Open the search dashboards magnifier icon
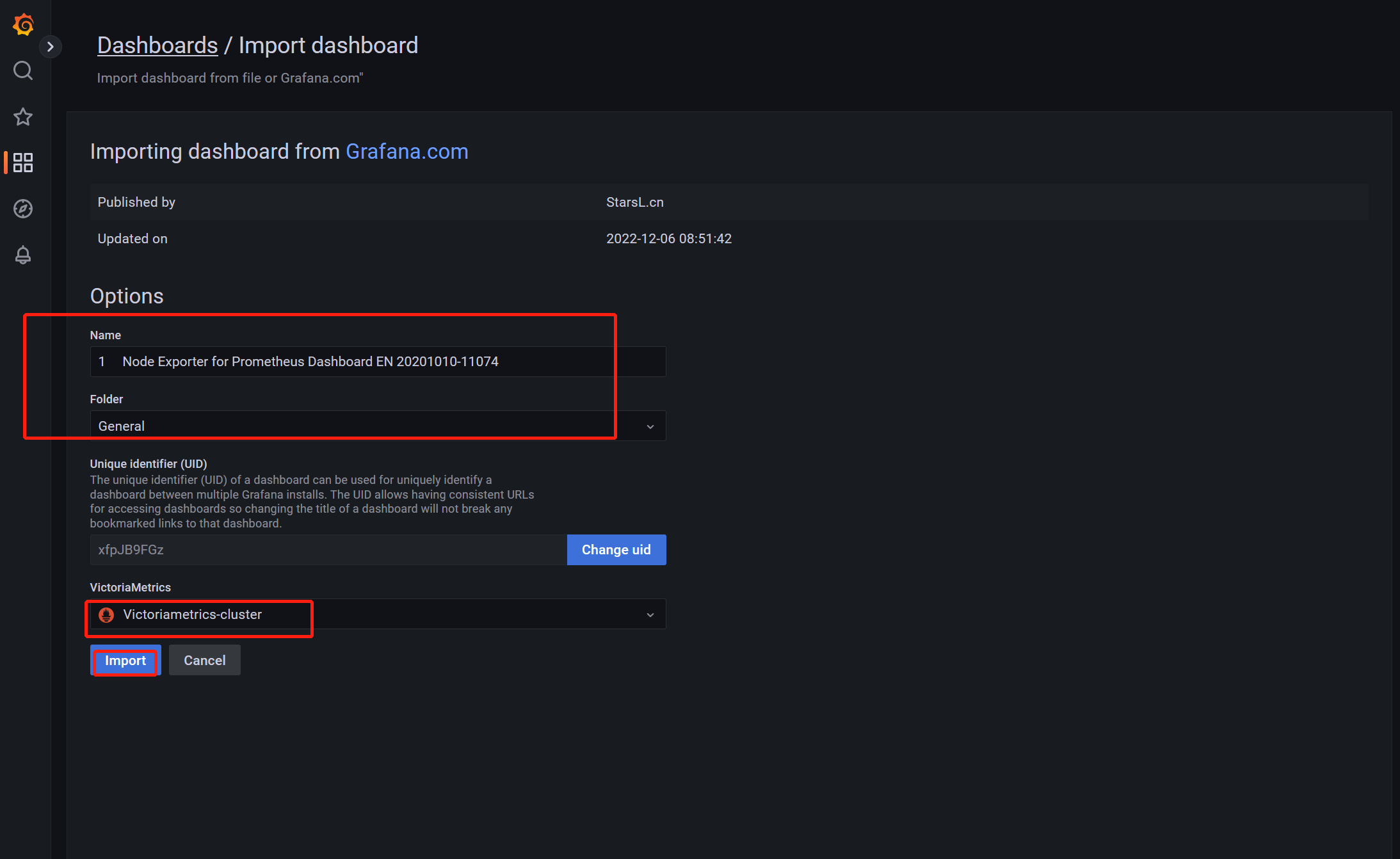 coord(23,70)
